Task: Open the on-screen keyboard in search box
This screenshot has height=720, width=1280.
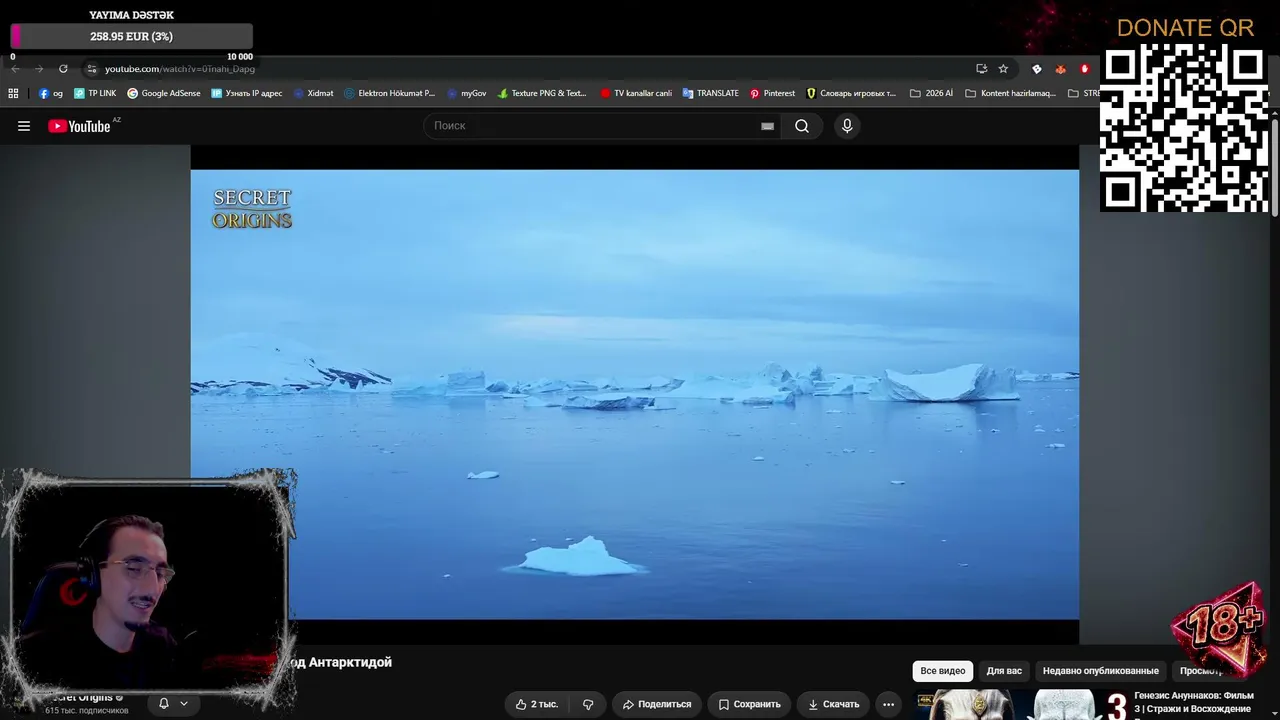Action: coord(767,126)
